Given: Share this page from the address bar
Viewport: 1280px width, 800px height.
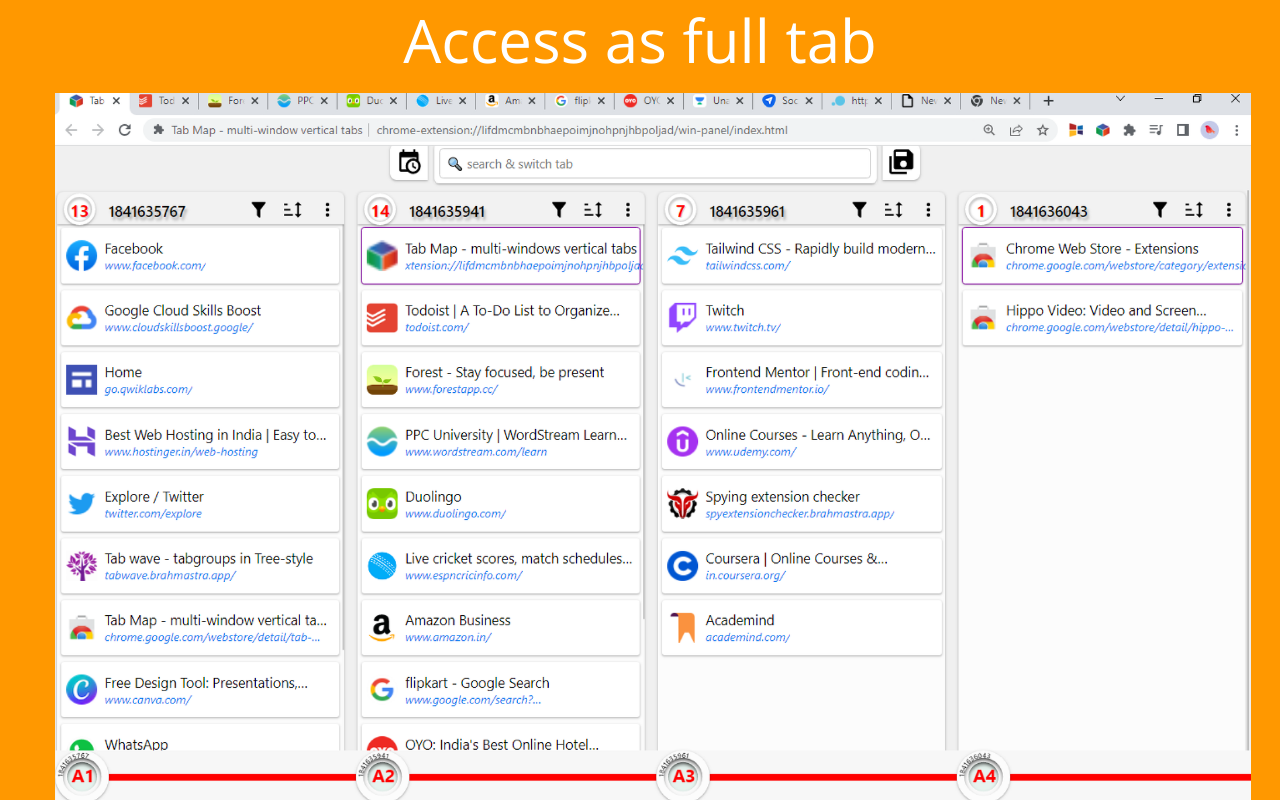Looking at the screenshot, I should [1016, 130].
